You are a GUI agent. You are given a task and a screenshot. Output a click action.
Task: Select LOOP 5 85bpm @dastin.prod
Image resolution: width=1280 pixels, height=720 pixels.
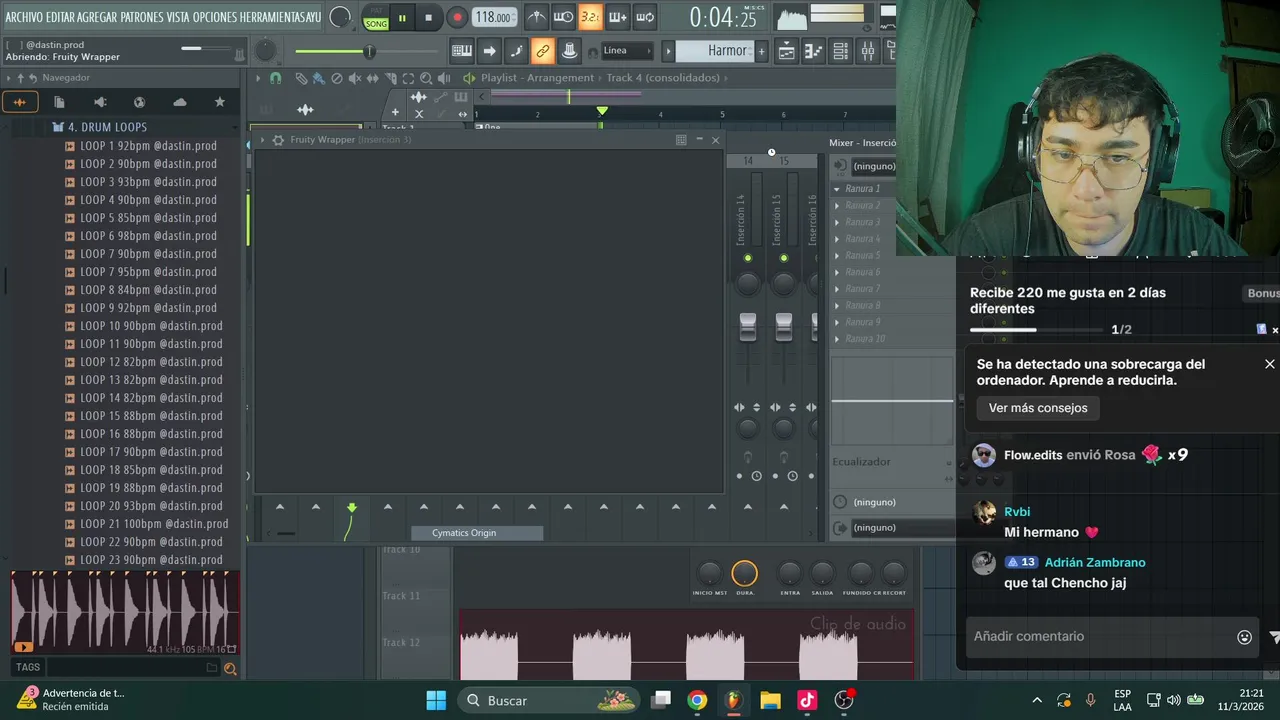[x=148, y=218]
